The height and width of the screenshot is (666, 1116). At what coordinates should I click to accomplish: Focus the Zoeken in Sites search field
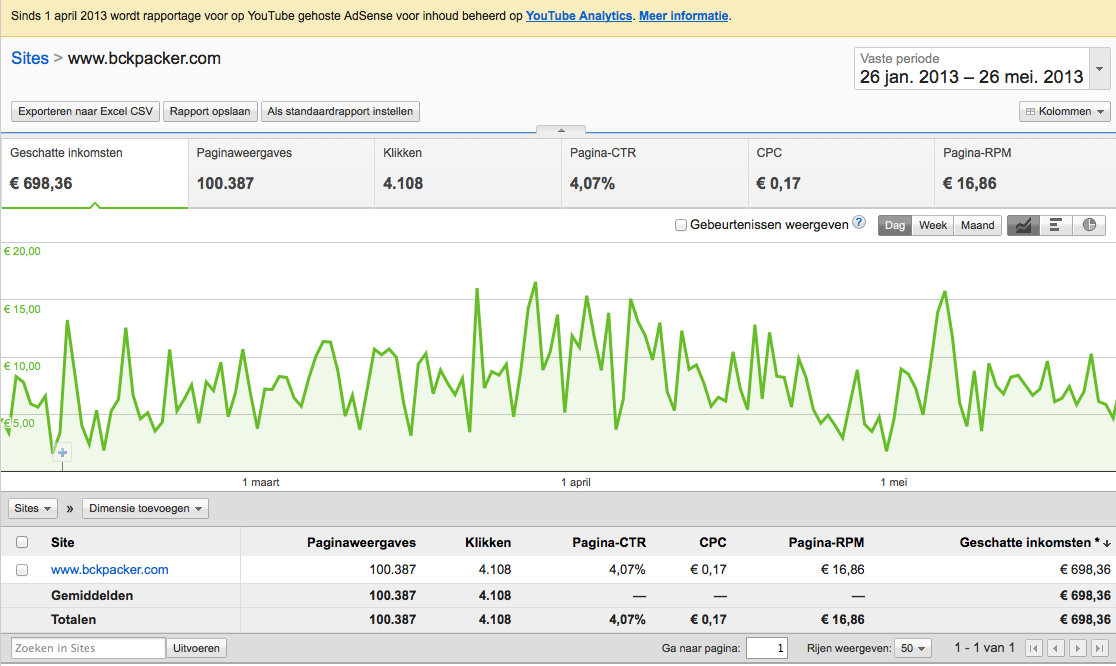[x=88, y=648]
